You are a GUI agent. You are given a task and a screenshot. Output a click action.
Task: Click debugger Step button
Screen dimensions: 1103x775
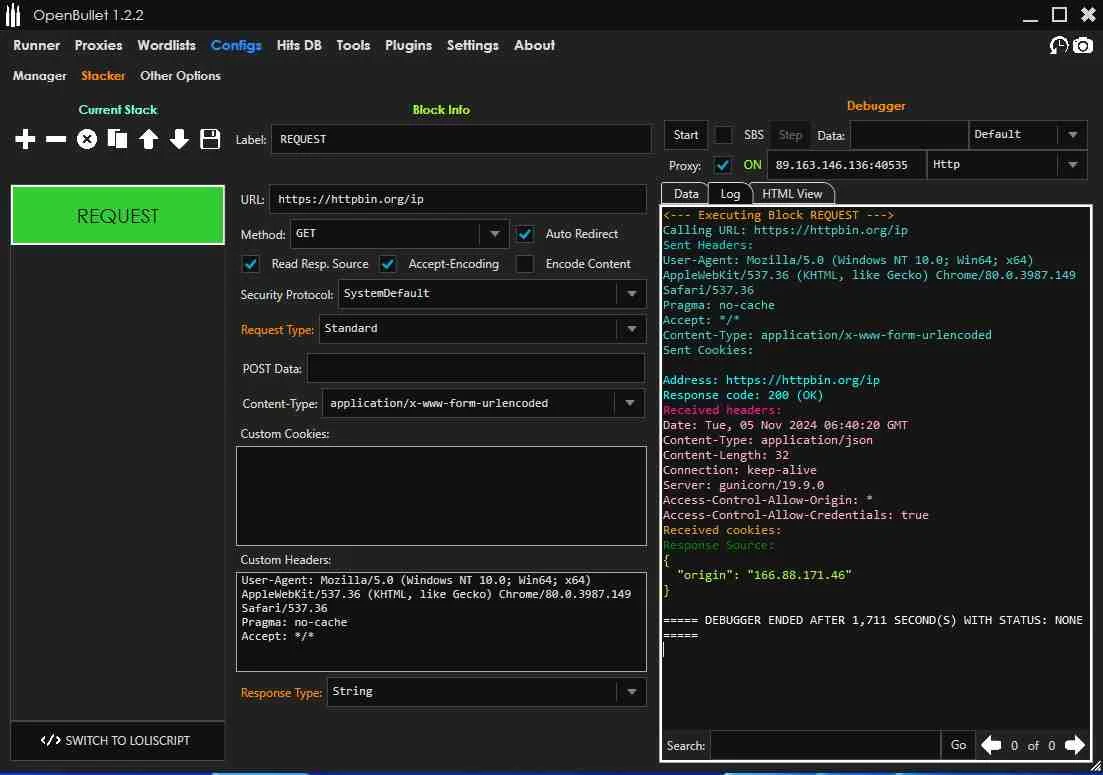(790, 134)
